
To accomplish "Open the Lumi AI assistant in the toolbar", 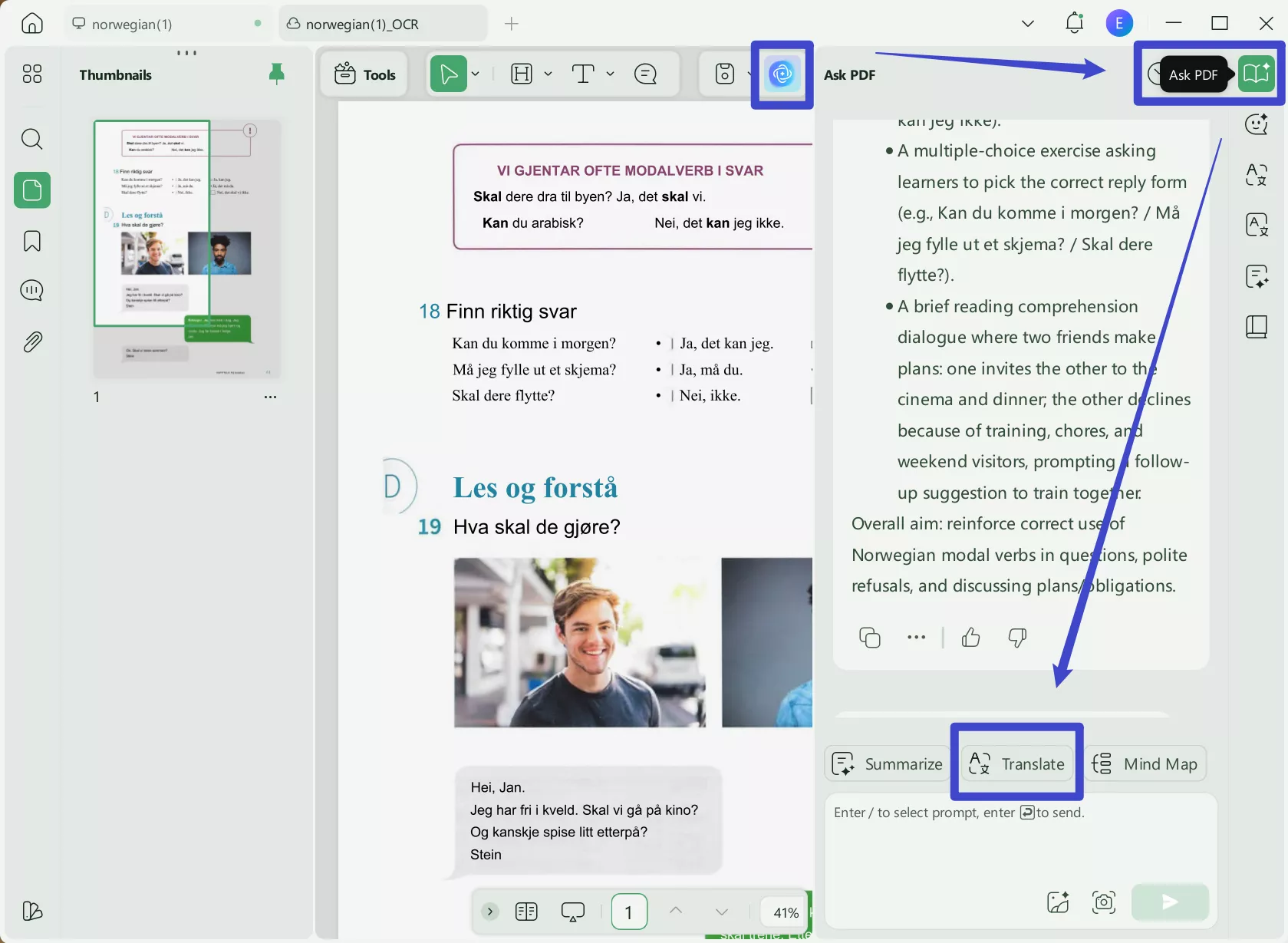I will (781, 74).
